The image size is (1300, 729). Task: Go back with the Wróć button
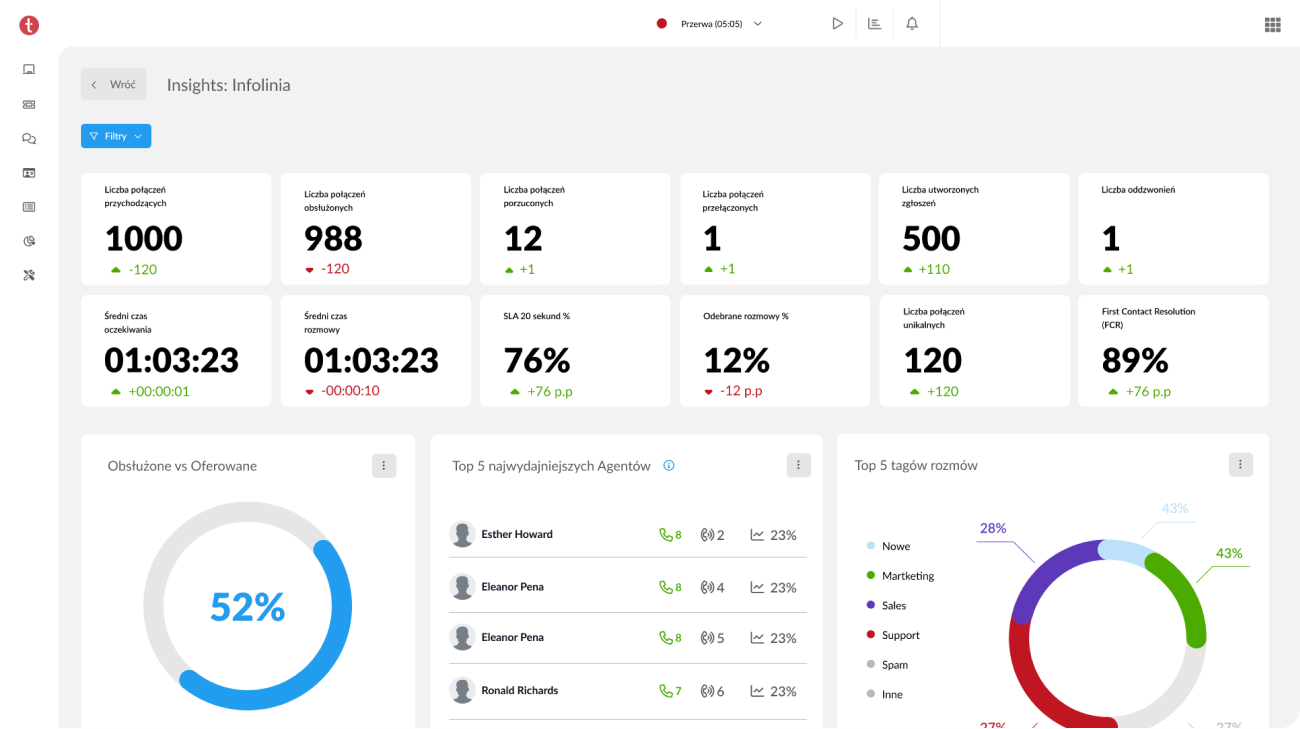click(x=114, y=84)
